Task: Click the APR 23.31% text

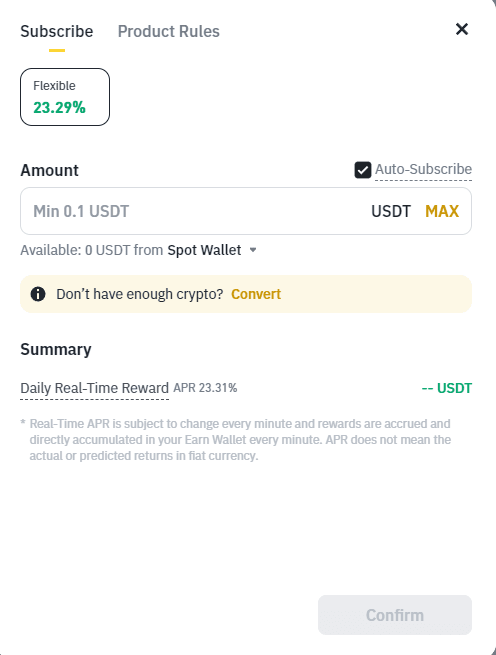Action: pyautogui.click(x=205, y=388)
